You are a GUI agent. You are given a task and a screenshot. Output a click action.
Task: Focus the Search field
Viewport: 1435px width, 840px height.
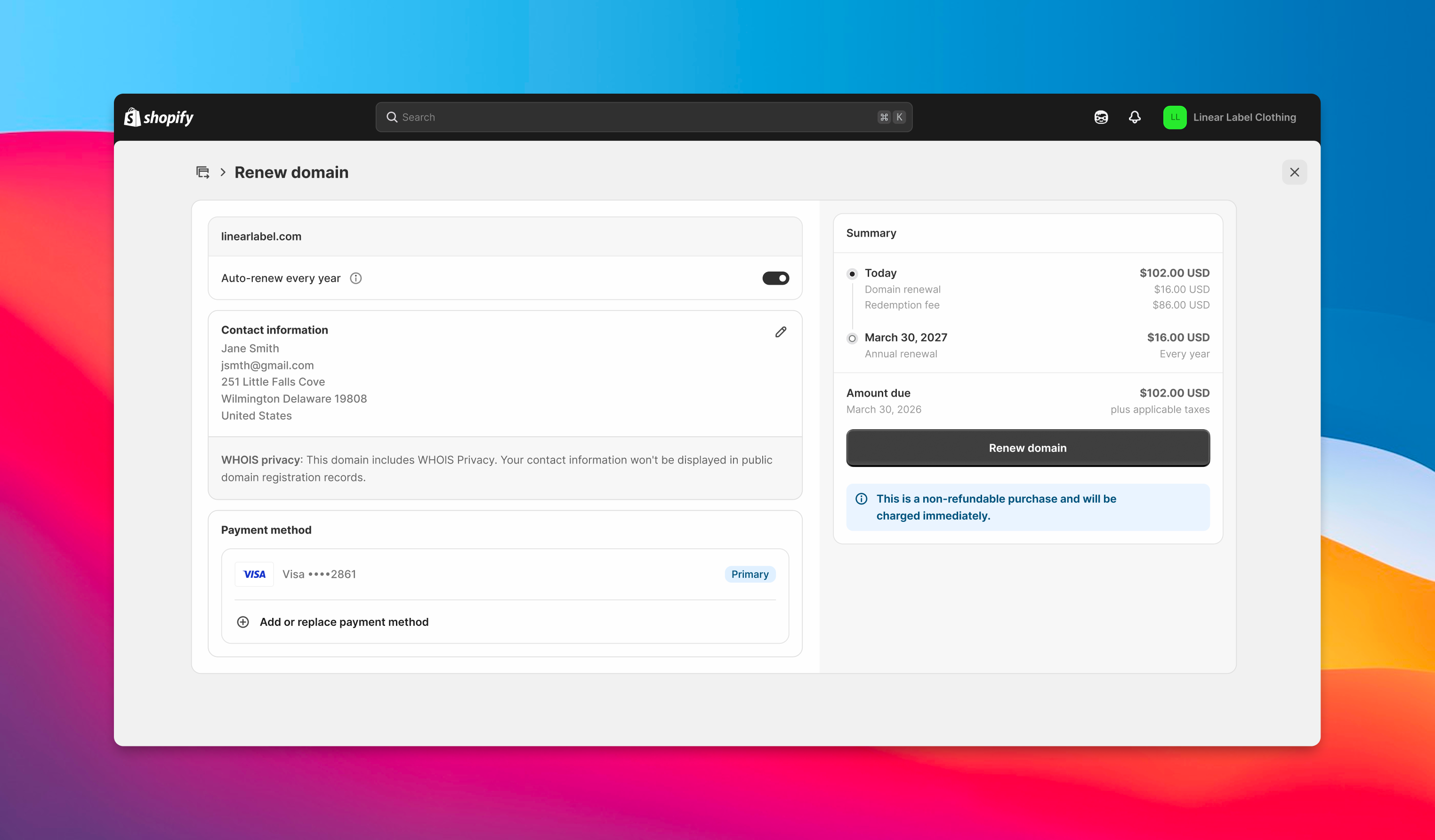pos(644,117)
